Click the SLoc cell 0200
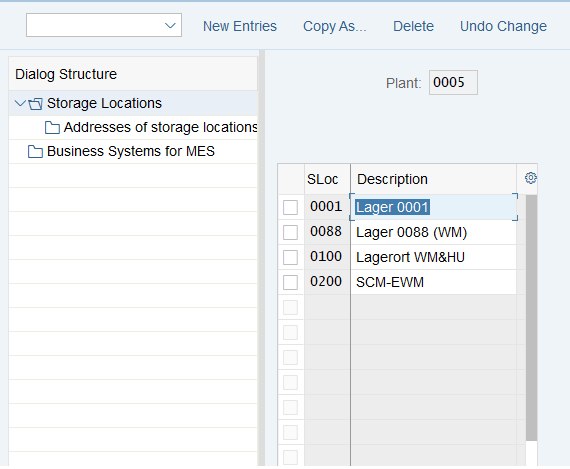The image size is (570, 469). coord(327,282)
